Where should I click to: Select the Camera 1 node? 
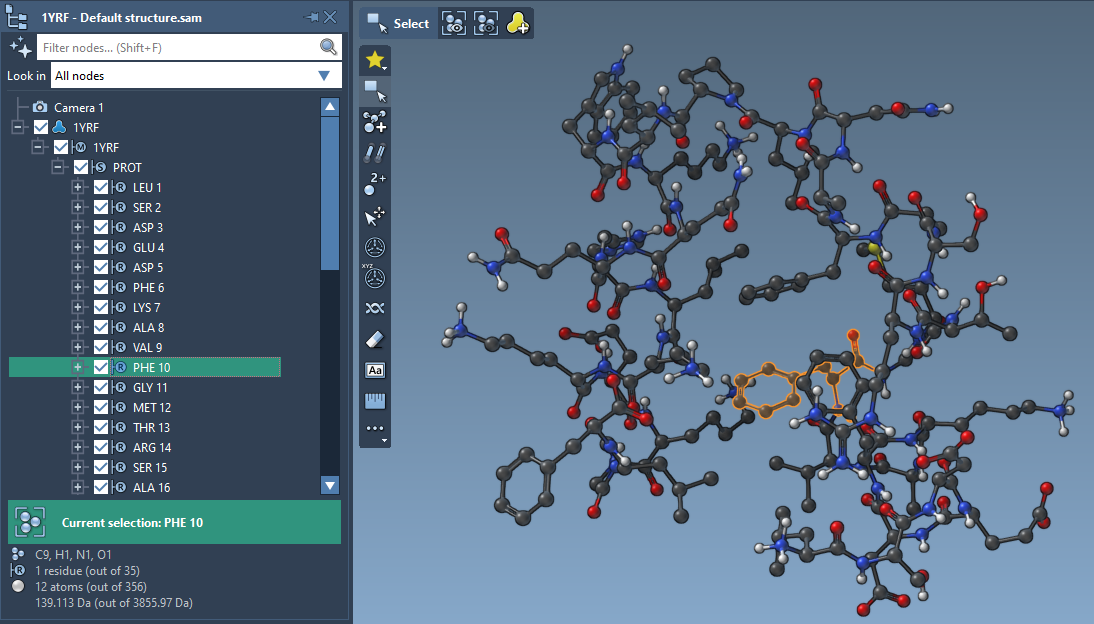click(78, 108)
